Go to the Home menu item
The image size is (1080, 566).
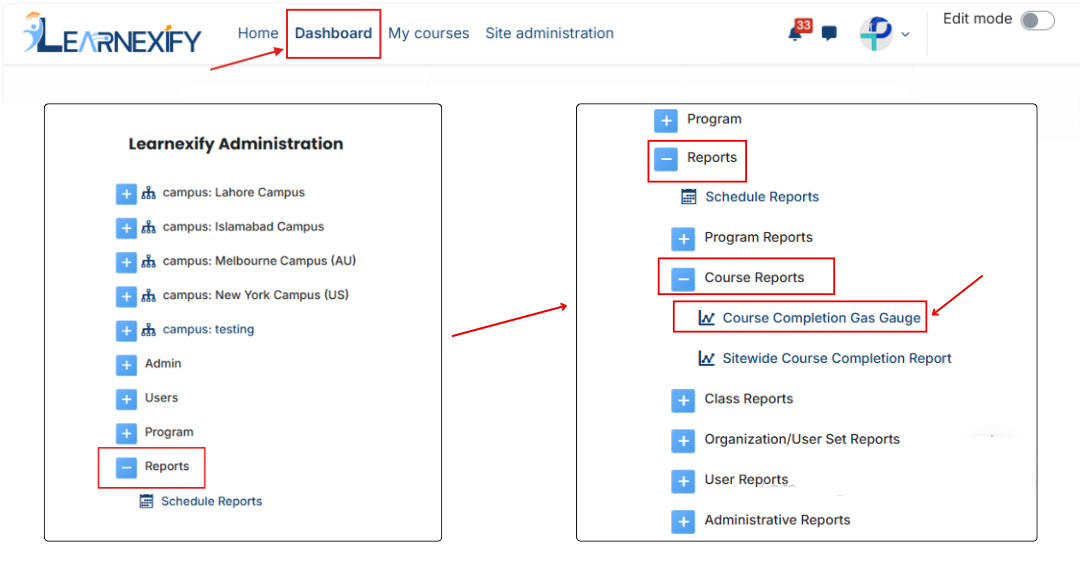258,33
